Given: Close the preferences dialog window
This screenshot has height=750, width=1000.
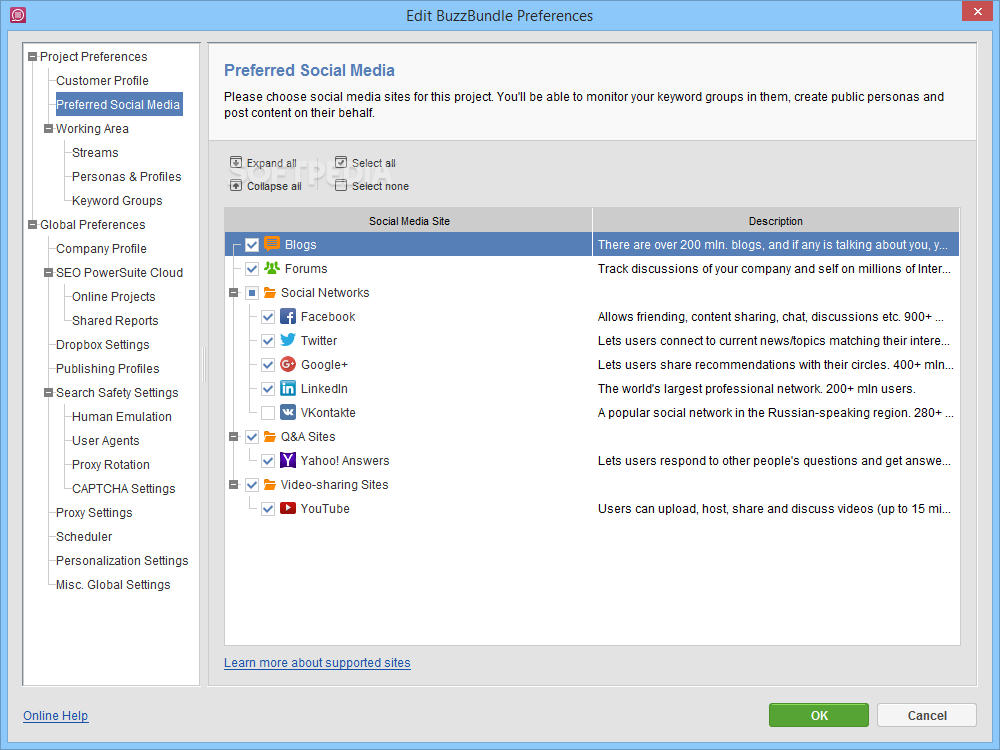Looking at the screenshot, I should (977, 11).
